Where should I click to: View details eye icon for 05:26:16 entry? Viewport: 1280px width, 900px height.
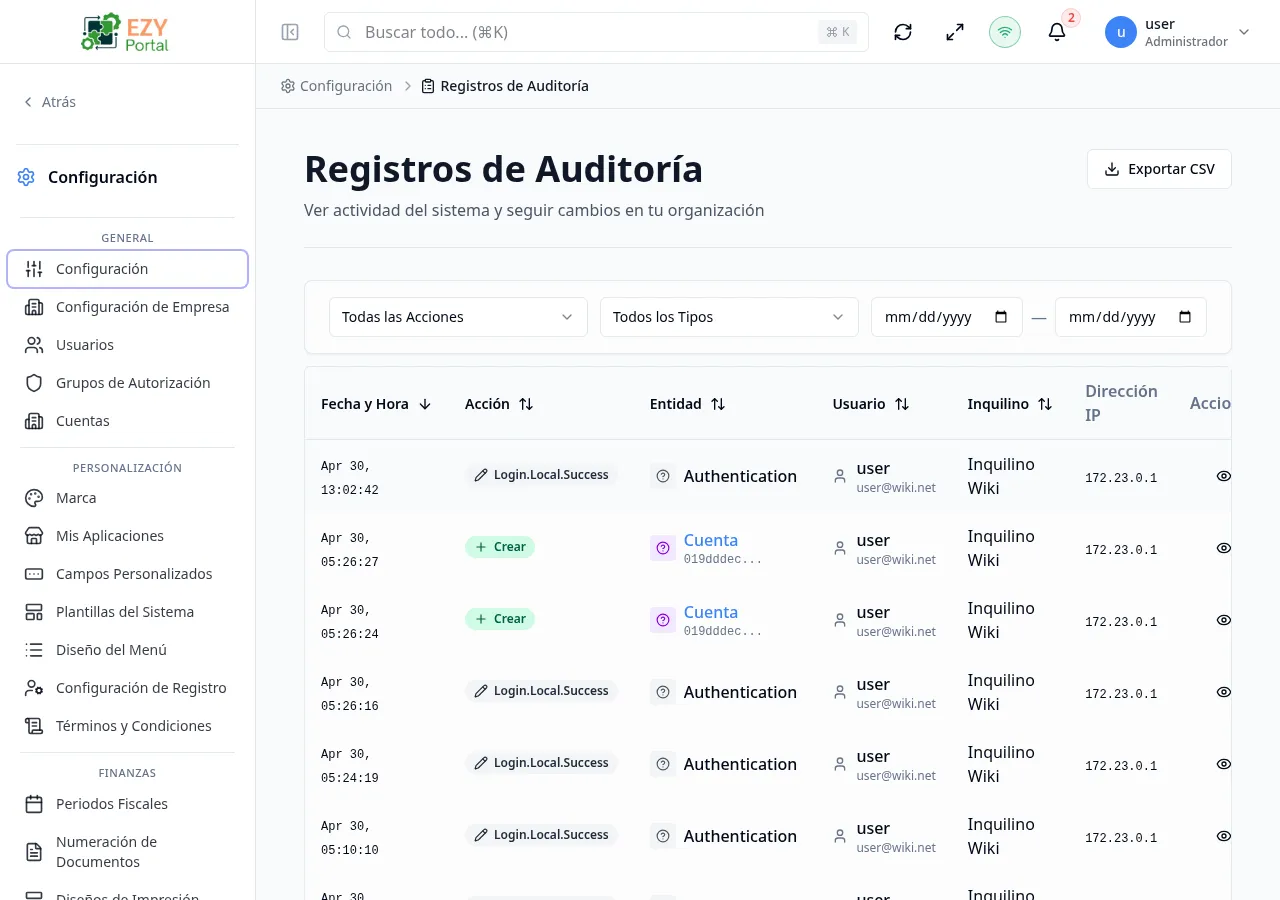coord(1223,692)
